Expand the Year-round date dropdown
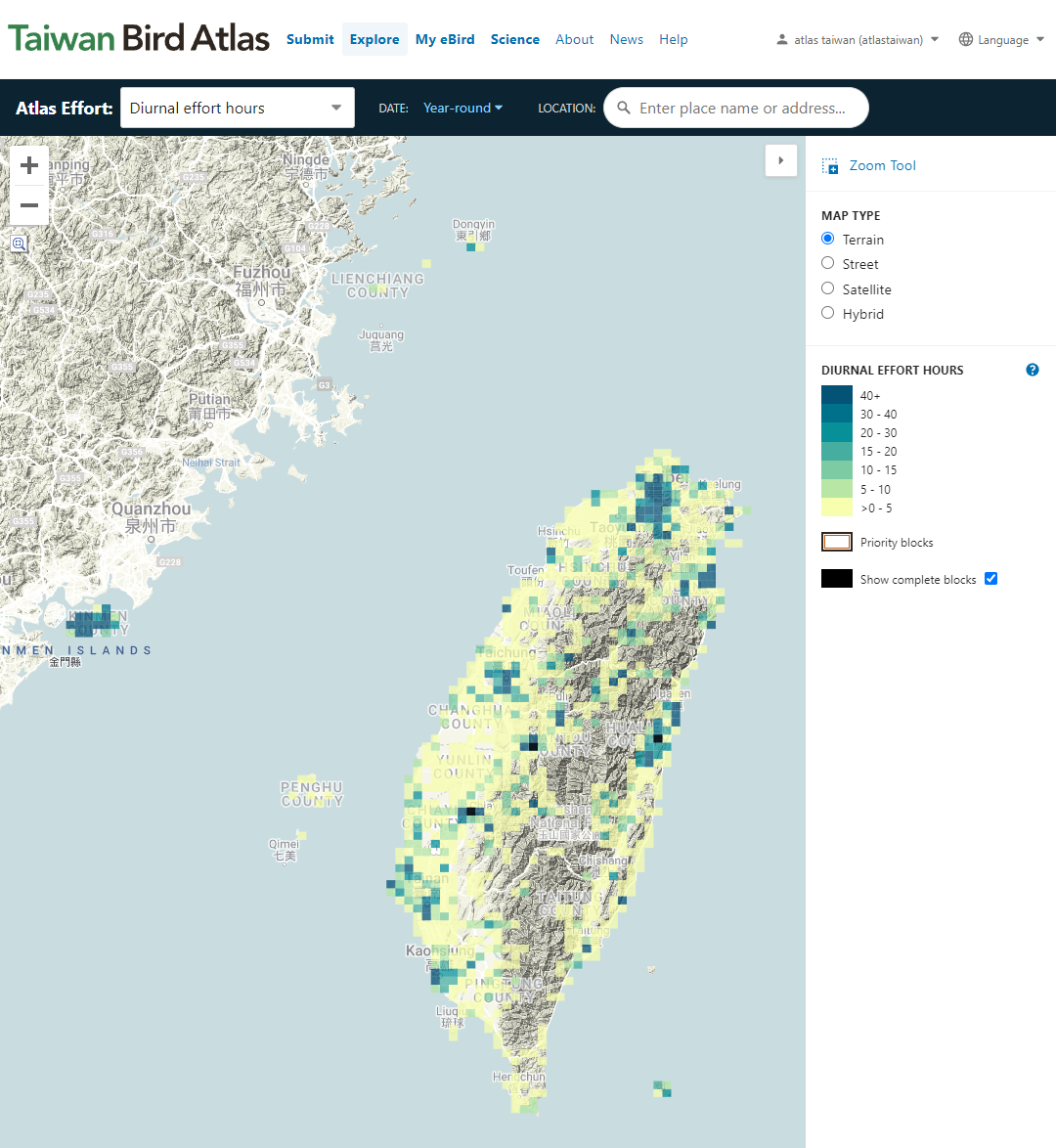The height and width of the screenshot is (1148, 1056). click(x=462, y=108)
